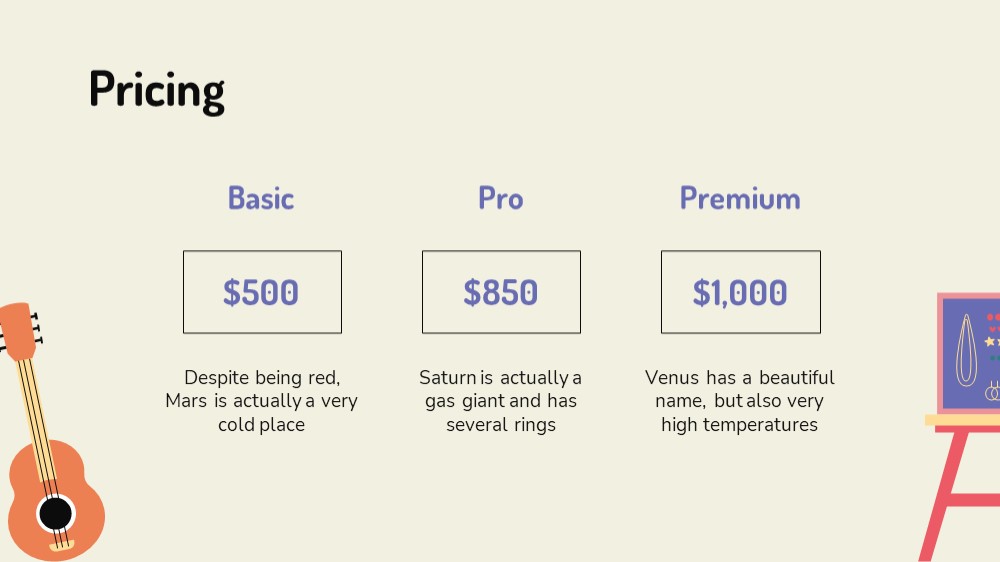
Task: Select the black guitar sound hole
Action: (x=55, y=514)
